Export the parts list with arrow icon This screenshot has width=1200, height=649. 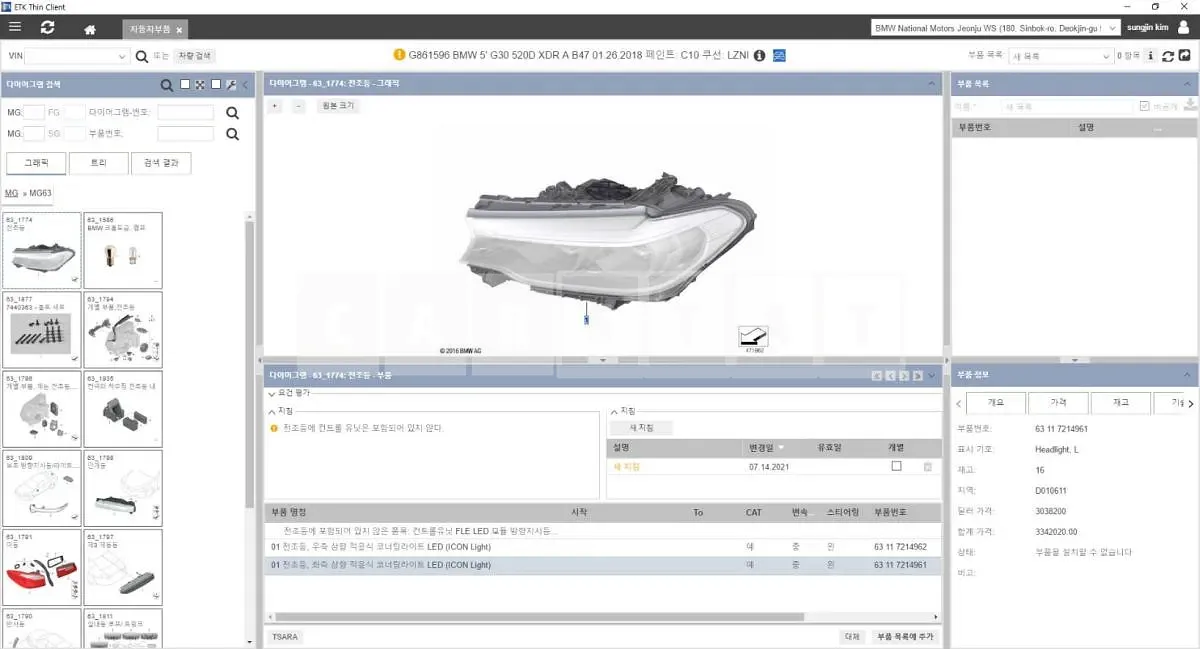1185,57
